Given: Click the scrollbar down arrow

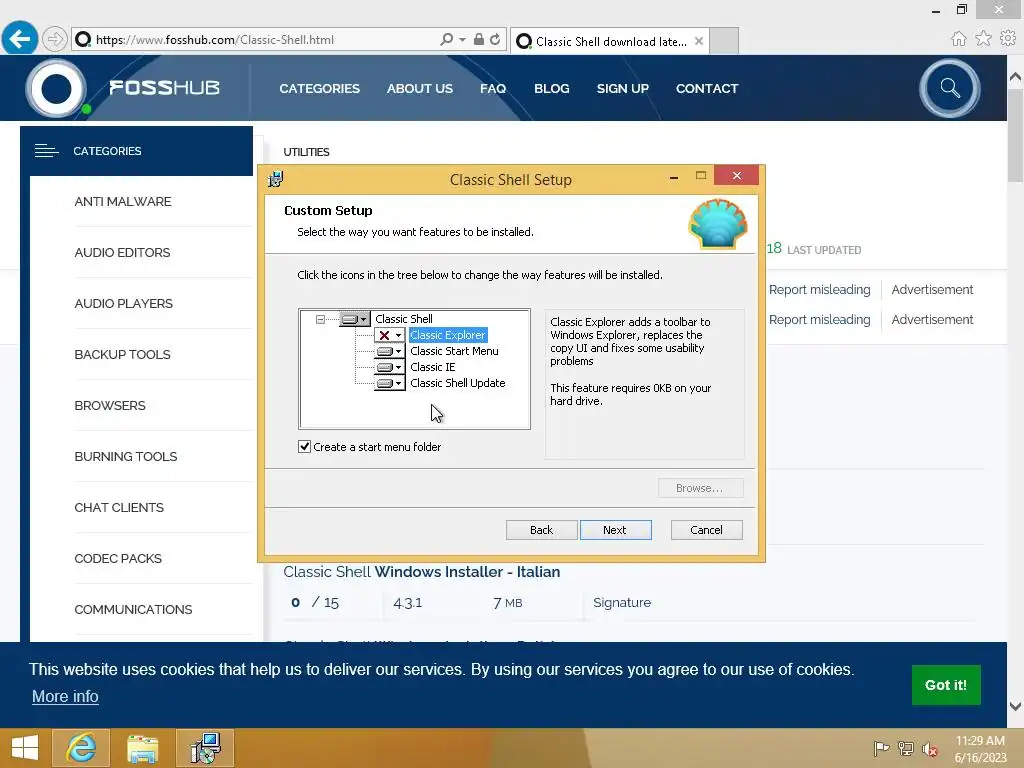Looking at the screenshot, I should 1015,706.
